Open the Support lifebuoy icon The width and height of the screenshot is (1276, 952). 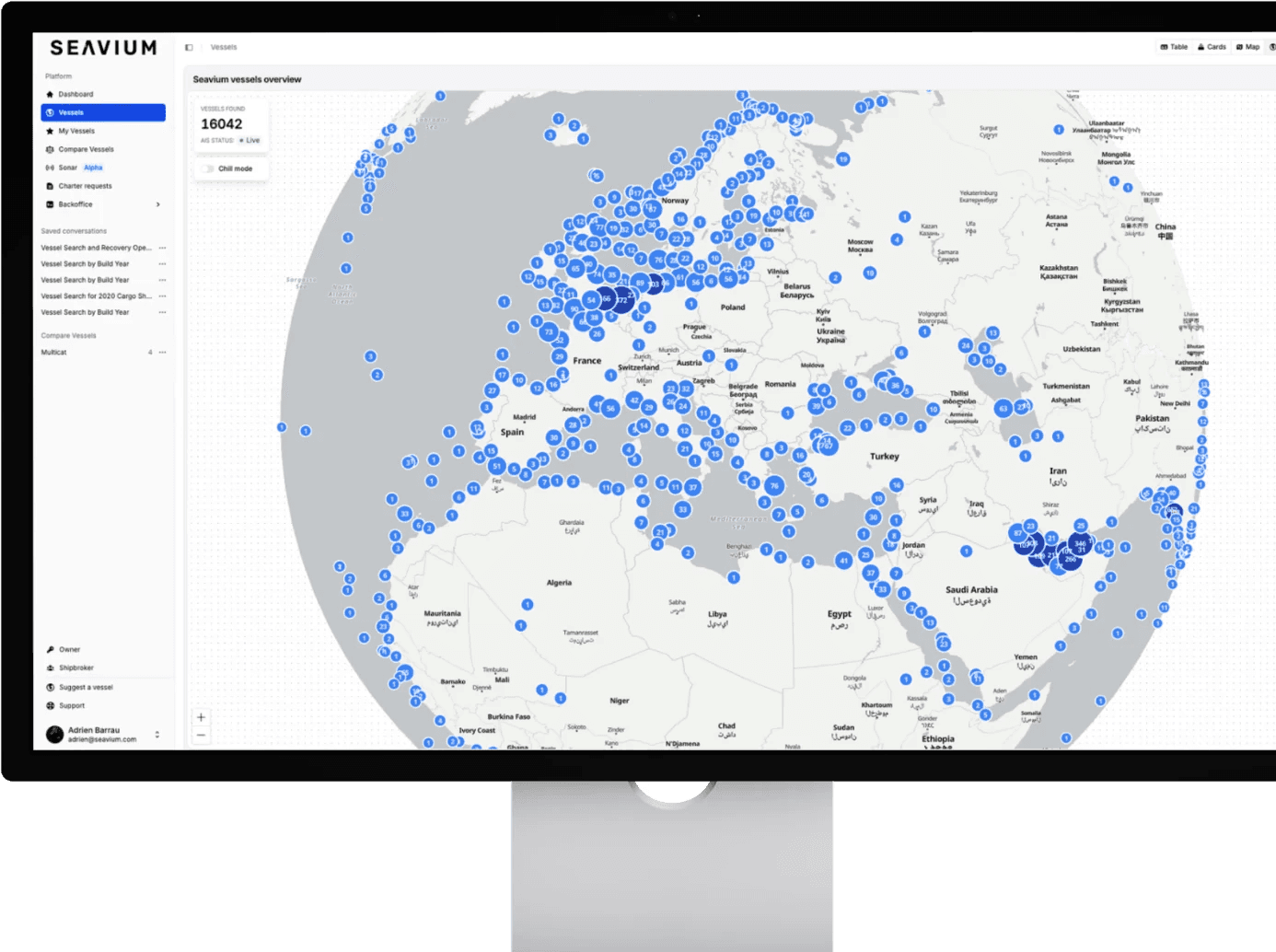[x=51, y=705]
